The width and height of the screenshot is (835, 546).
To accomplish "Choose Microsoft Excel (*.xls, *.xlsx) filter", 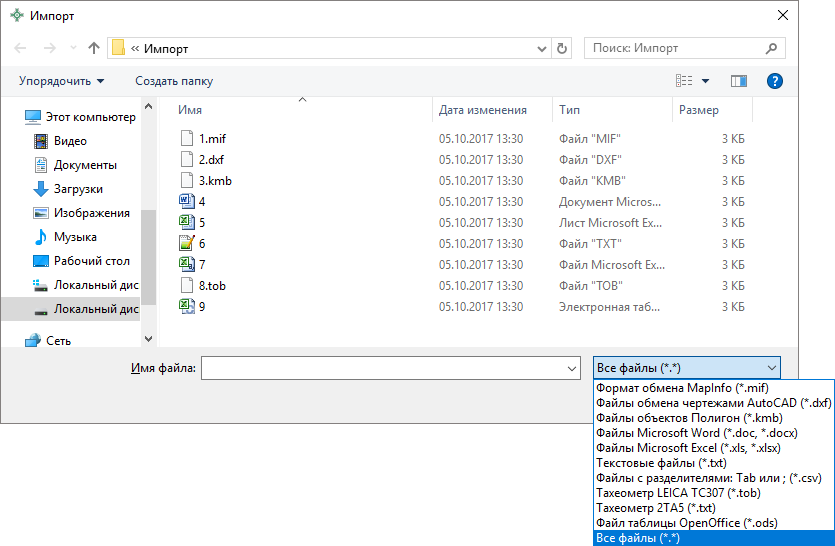I will pyautogui.click(x=689, y=447).
